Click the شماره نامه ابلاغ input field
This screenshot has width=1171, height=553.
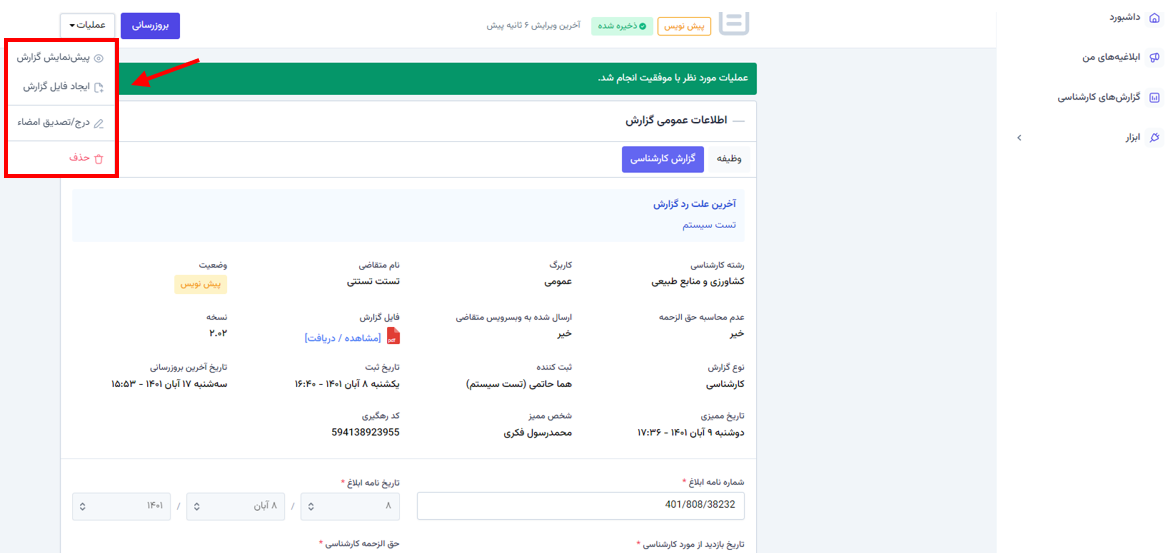pos(581,505)
